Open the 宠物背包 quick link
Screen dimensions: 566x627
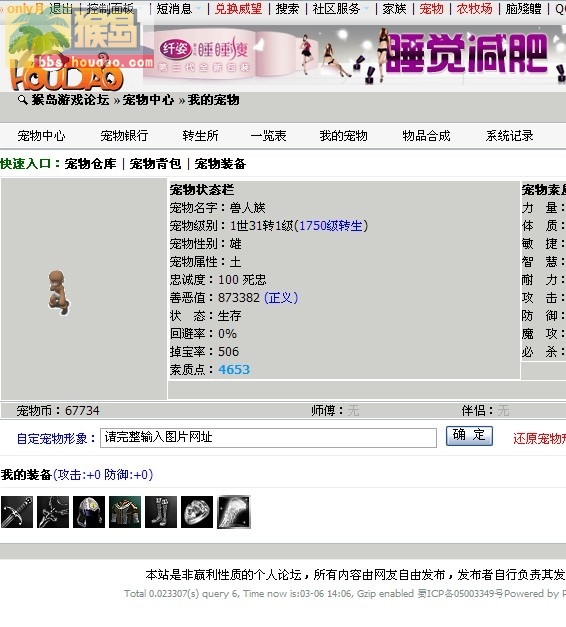click(155, 164)
